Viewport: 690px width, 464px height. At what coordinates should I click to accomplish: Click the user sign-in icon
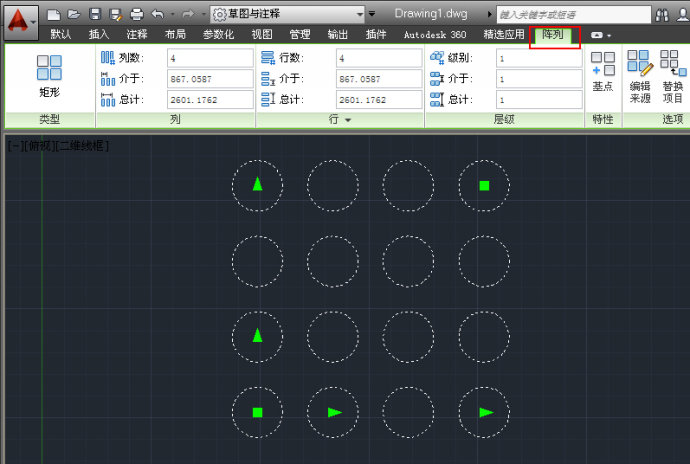[683, 15]
